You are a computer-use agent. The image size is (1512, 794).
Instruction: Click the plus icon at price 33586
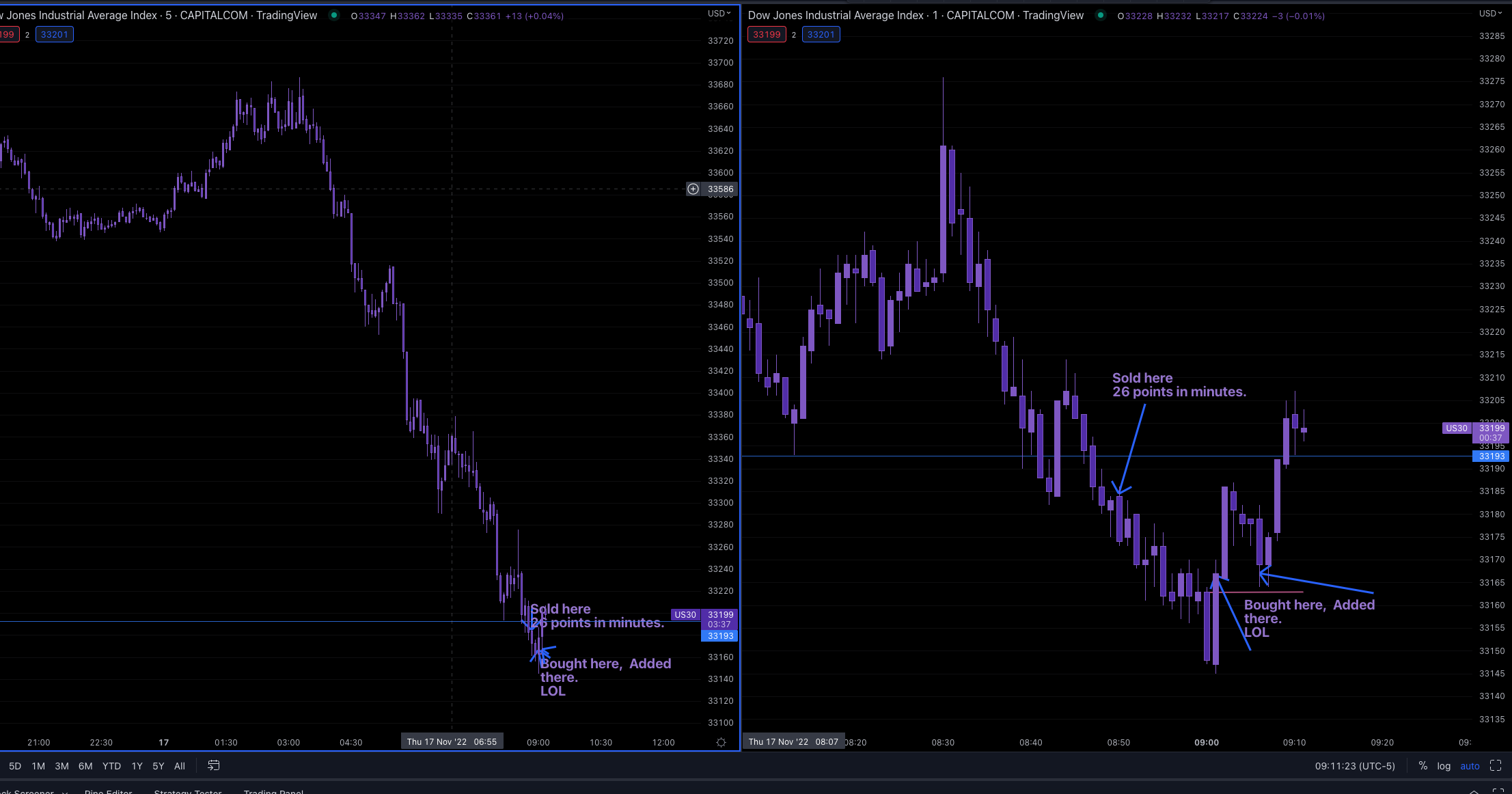coord(692,189)
